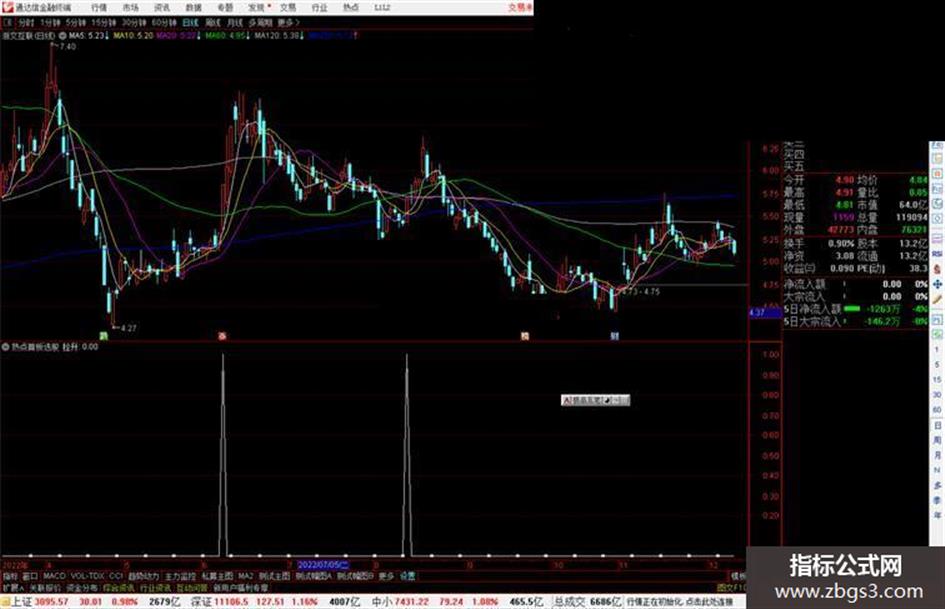Open the 发现 menu
The height and width of the screenshot is (609, 945).
point(256,8)
